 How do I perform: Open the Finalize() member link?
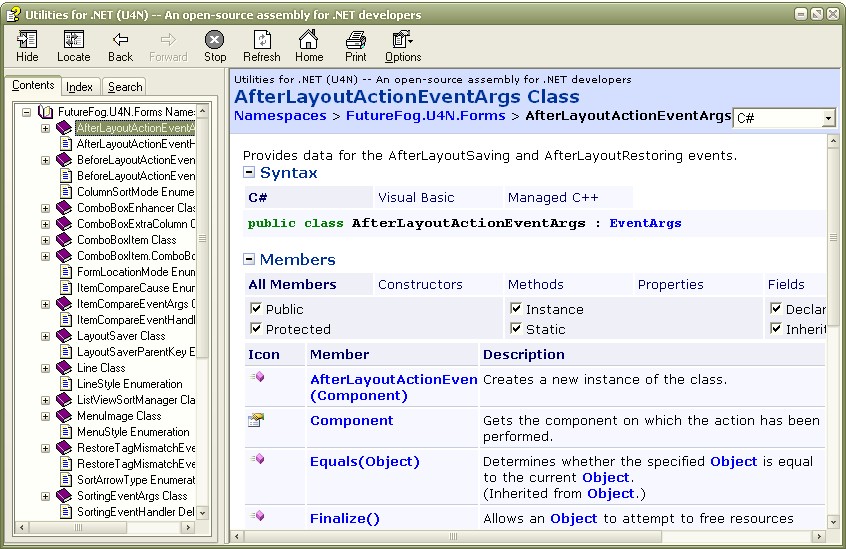point(345,519)
